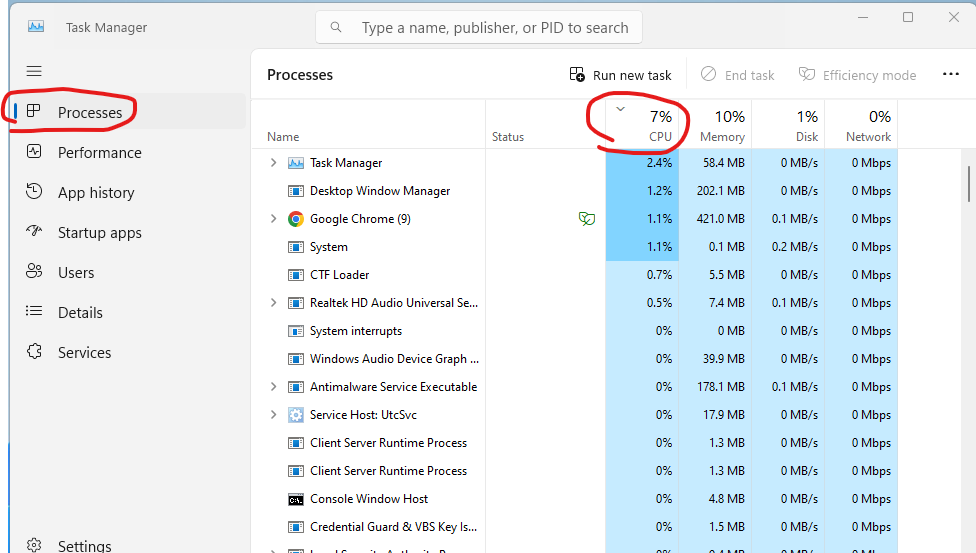The height and width of the screenshot is (553, 976).
Task: Select the first Client Server Runtime Process
Action: click(x=388, y=443)
